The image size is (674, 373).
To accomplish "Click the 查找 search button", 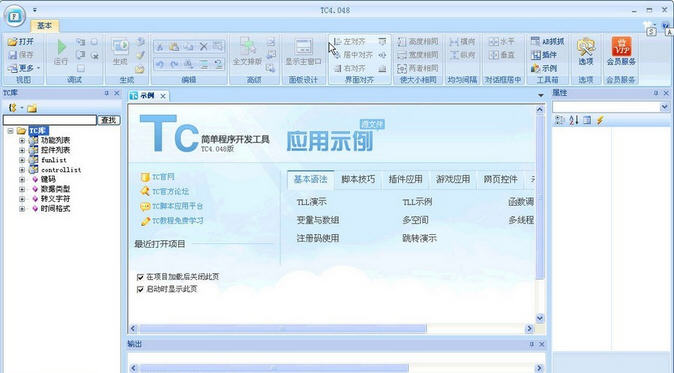I will click(x=109, y=120).
